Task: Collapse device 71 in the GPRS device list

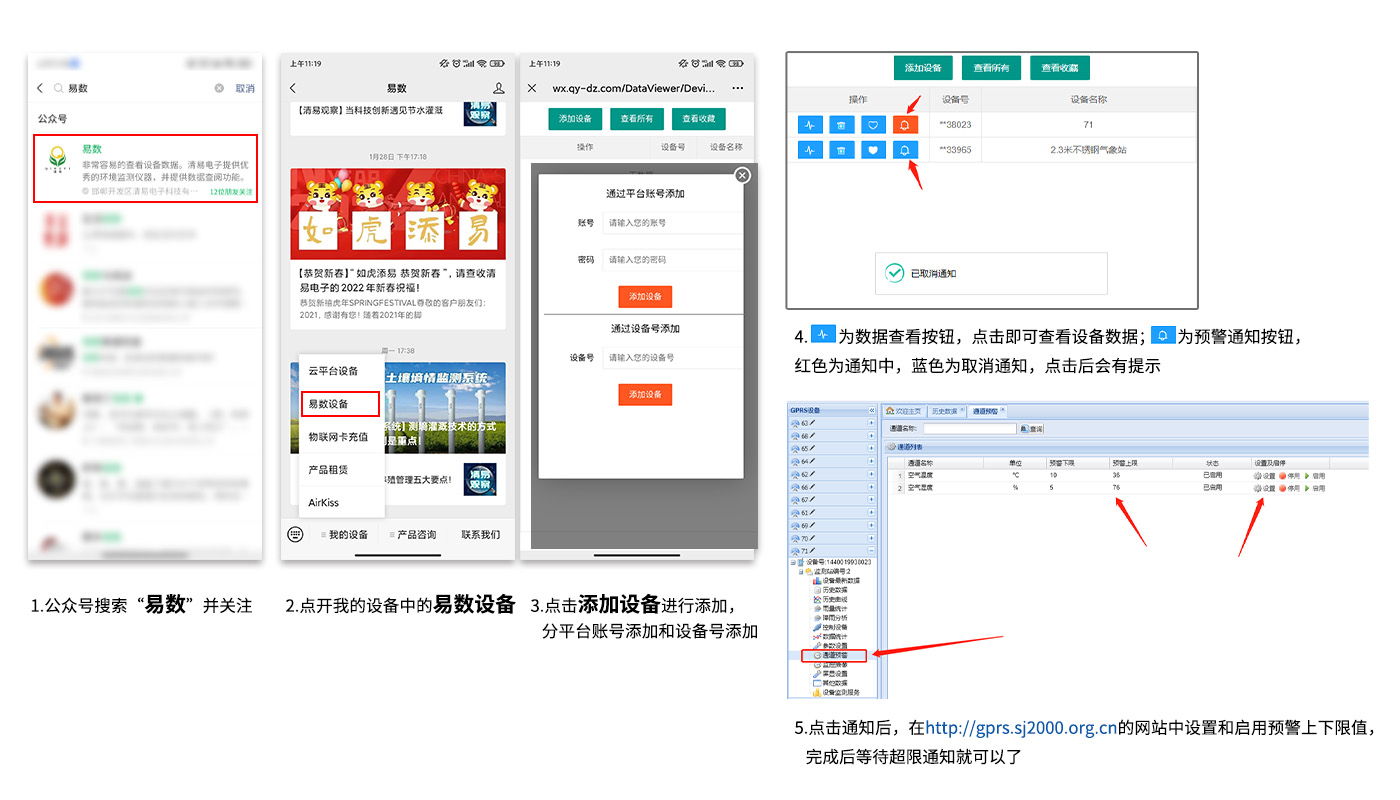Action: (871, 551)
